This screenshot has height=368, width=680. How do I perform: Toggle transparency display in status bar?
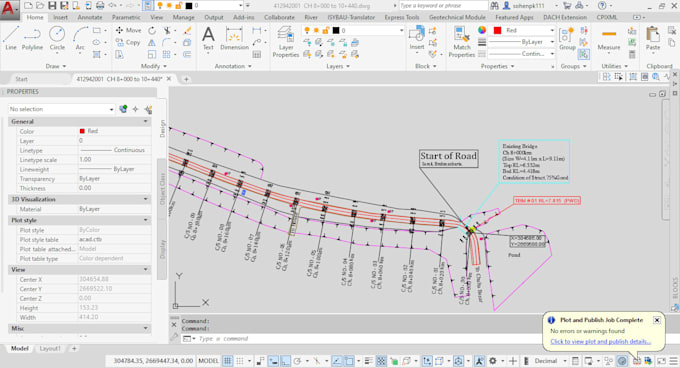[381, 361]
